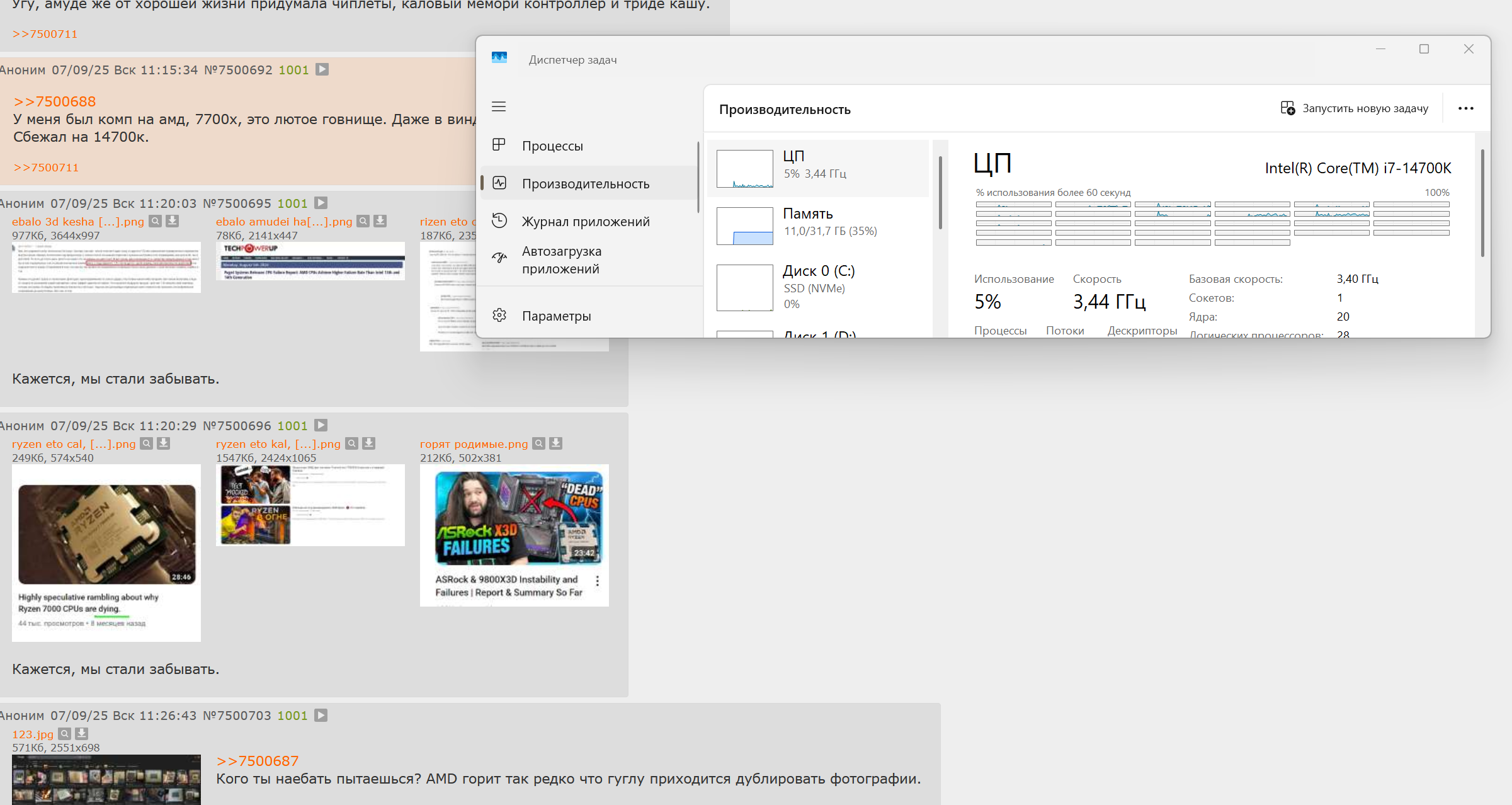
Task: Click download icon beside ebalo amudei file
Action: [x=380, y=221]
